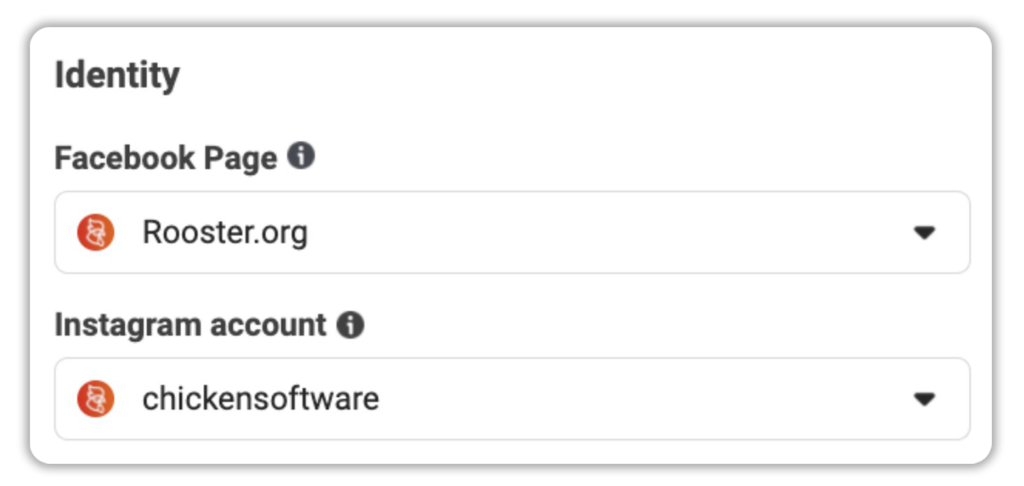Click the chickensoftware account logo icon

tap(96, 399)
